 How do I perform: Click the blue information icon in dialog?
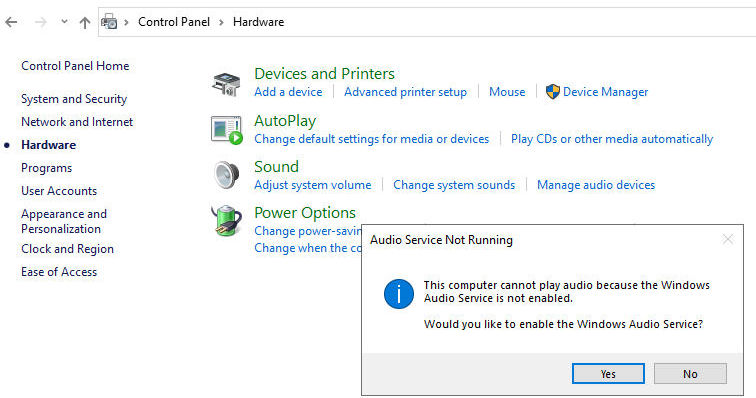point(398,294)
